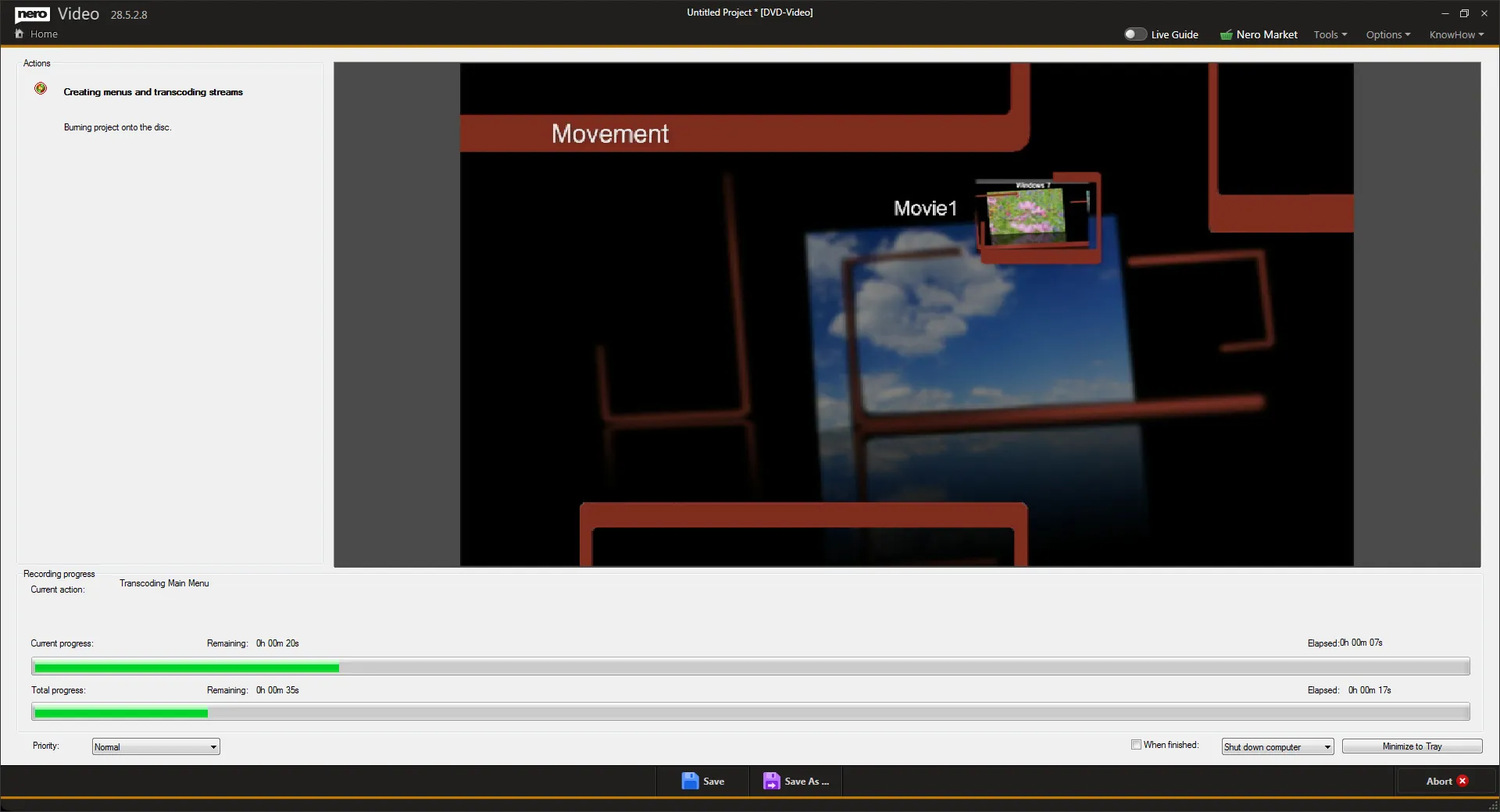Expand the Options dropdown
Image resolution: width=1500 pixels, height=812 pixels.
tap(1387, 34)
